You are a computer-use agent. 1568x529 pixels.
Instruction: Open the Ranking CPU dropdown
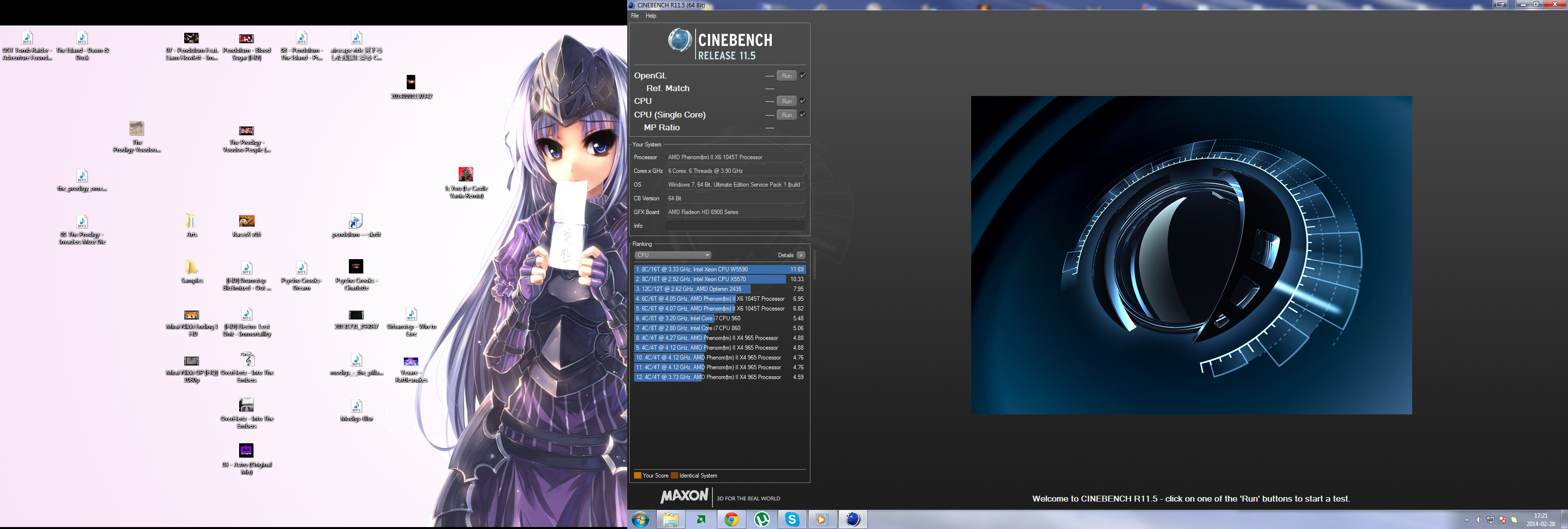pyautogui.click(x=673, y=255)
